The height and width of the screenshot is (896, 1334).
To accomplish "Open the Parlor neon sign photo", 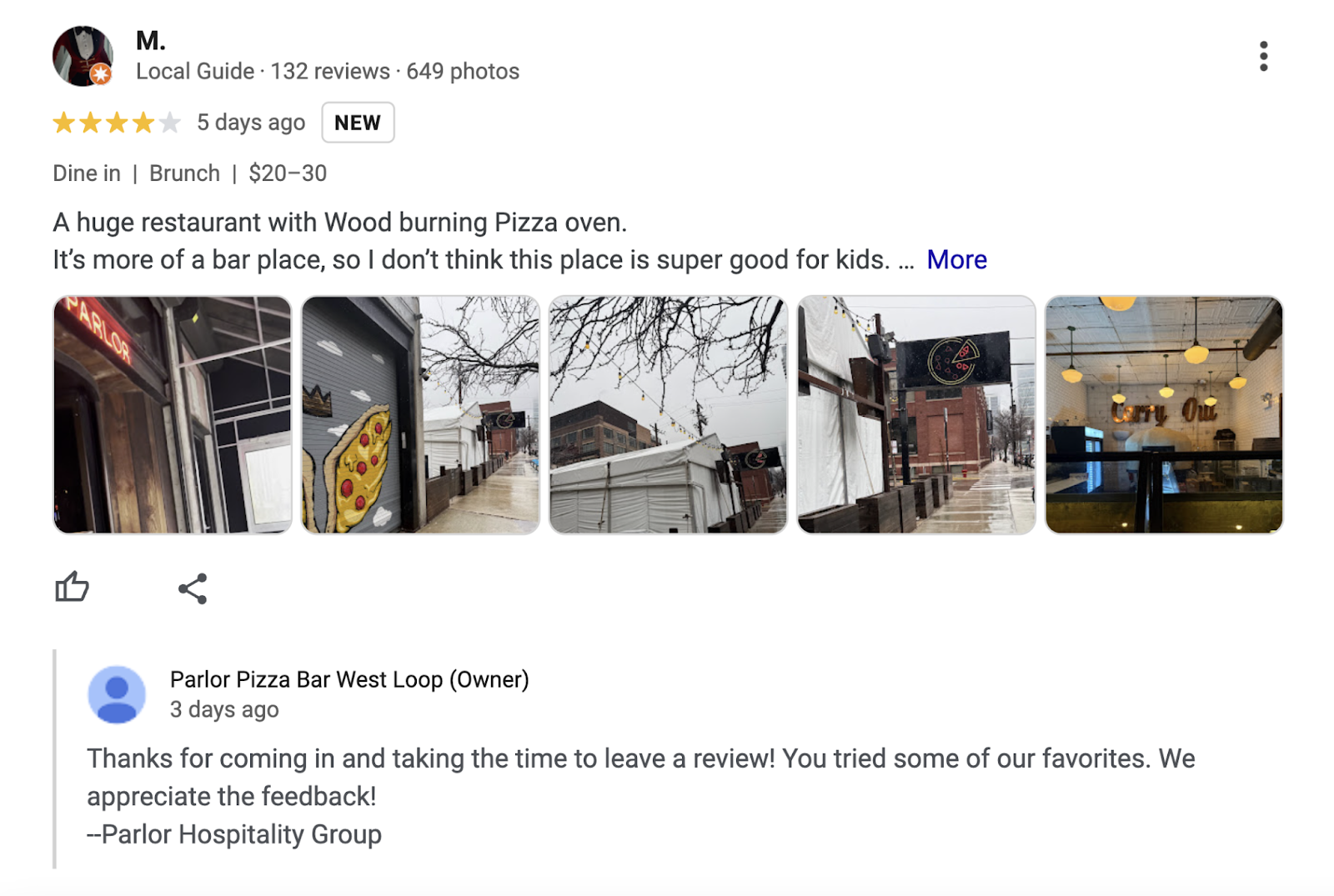I will tap(172, 414).
